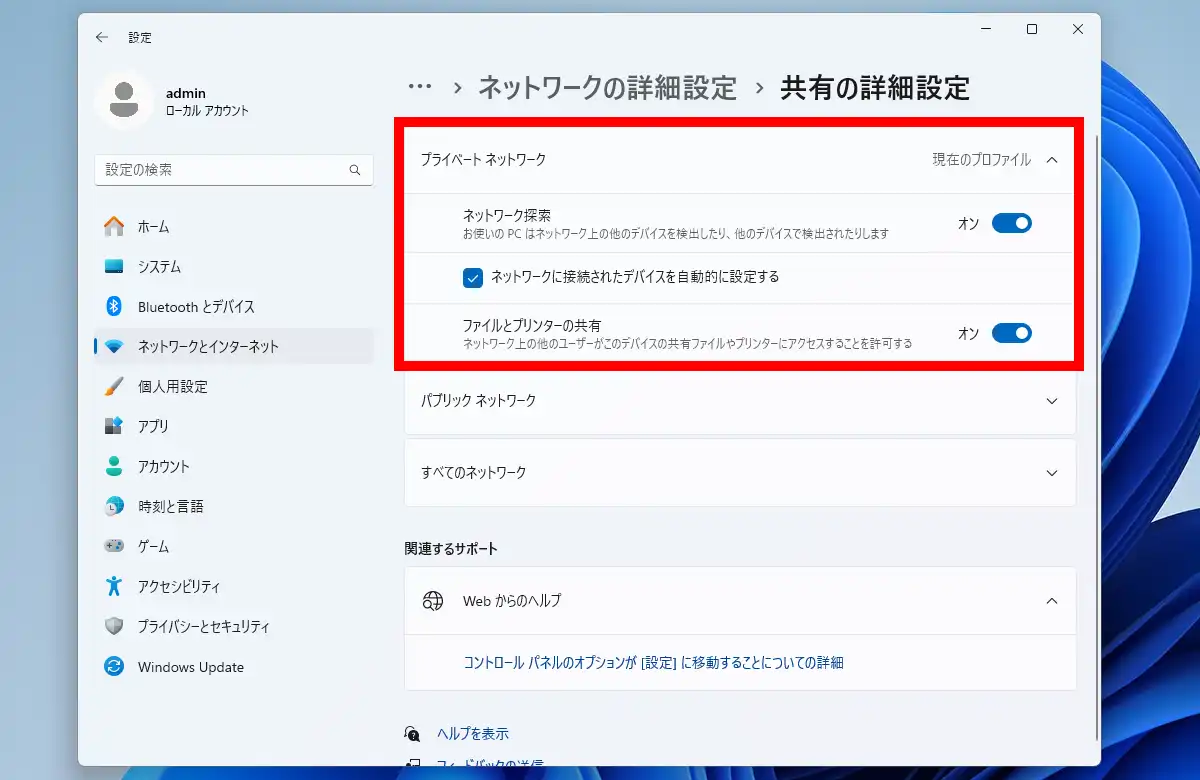The height and width of the screenshot is (780, 1200).
Task: Click the ネットワークとインターネット Wi-Fi icon
Action: click(x=114, y=346)
